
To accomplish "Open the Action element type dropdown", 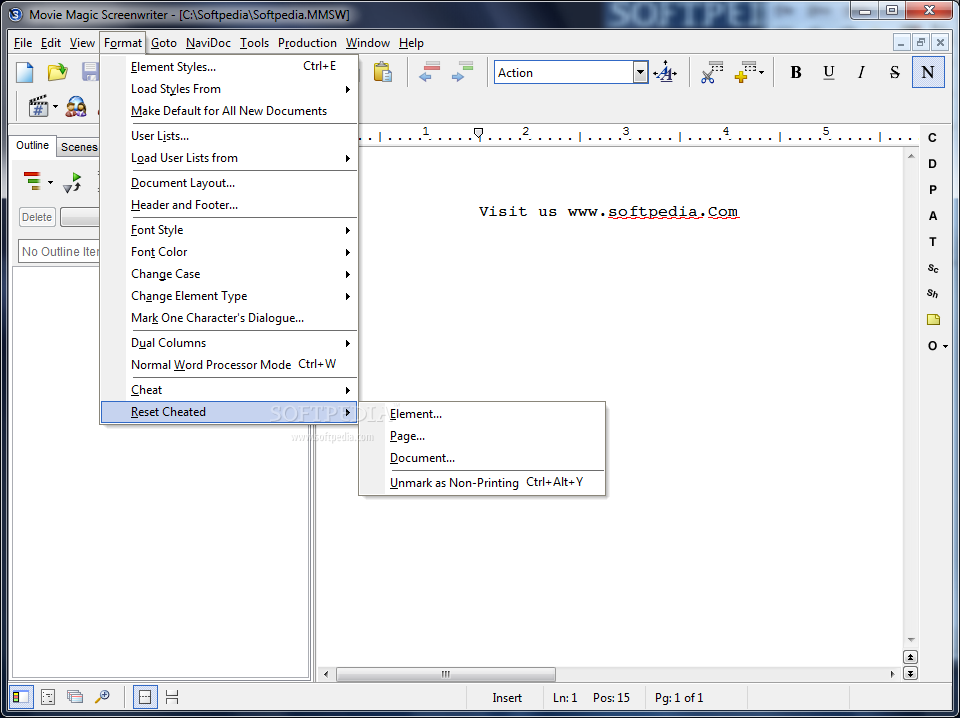I will tap(640, 73).
